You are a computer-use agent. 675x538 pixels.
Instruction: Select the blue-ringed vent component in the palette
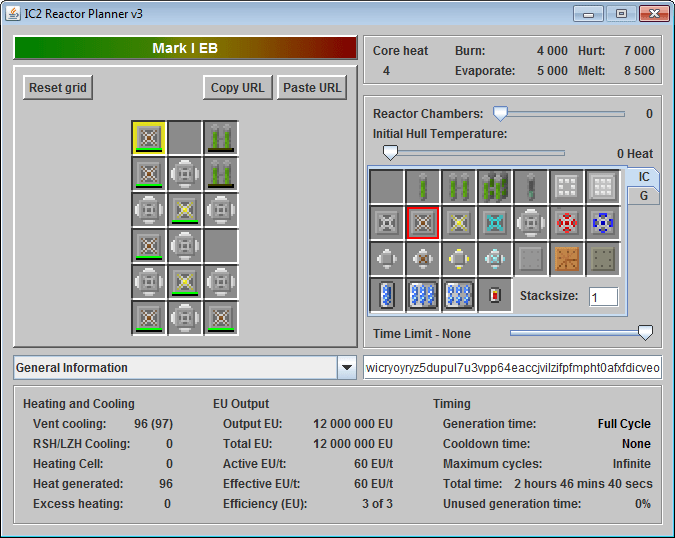point(603,223)
